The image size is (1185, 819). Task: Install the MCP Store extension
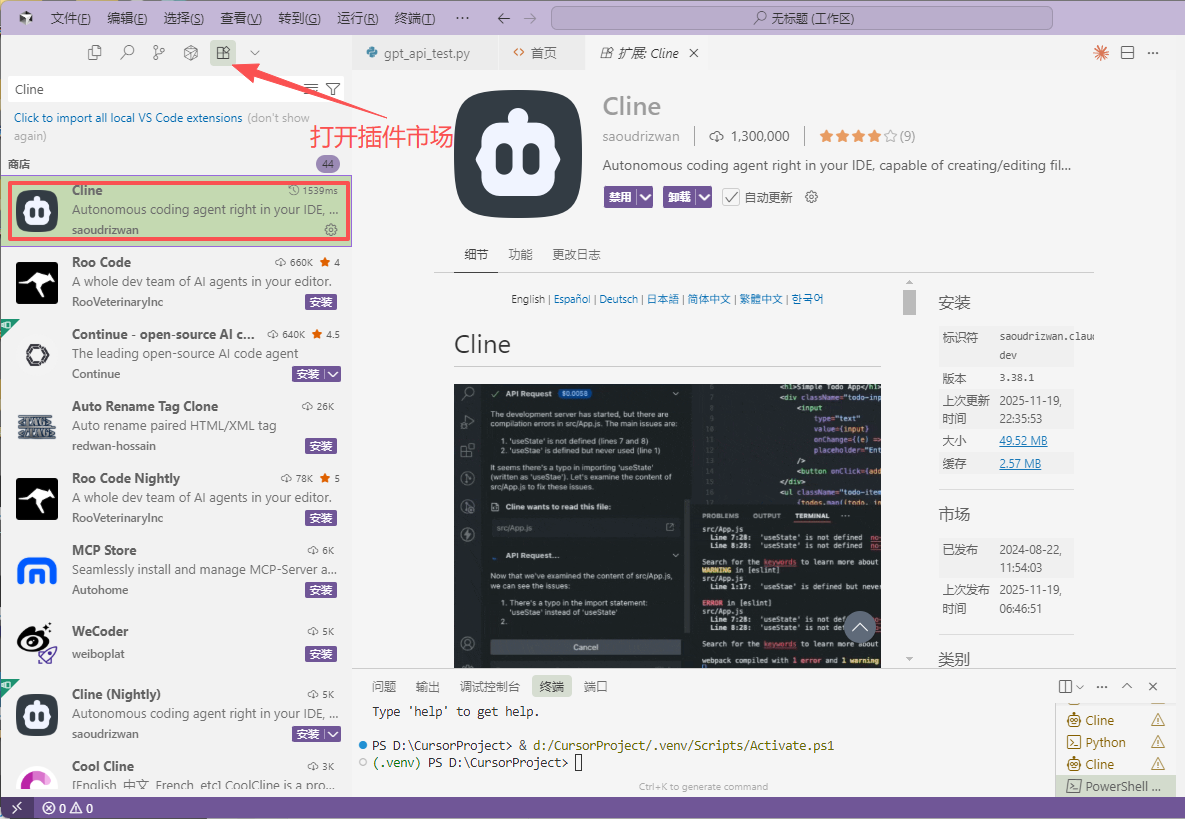click(x=321, y=590)
